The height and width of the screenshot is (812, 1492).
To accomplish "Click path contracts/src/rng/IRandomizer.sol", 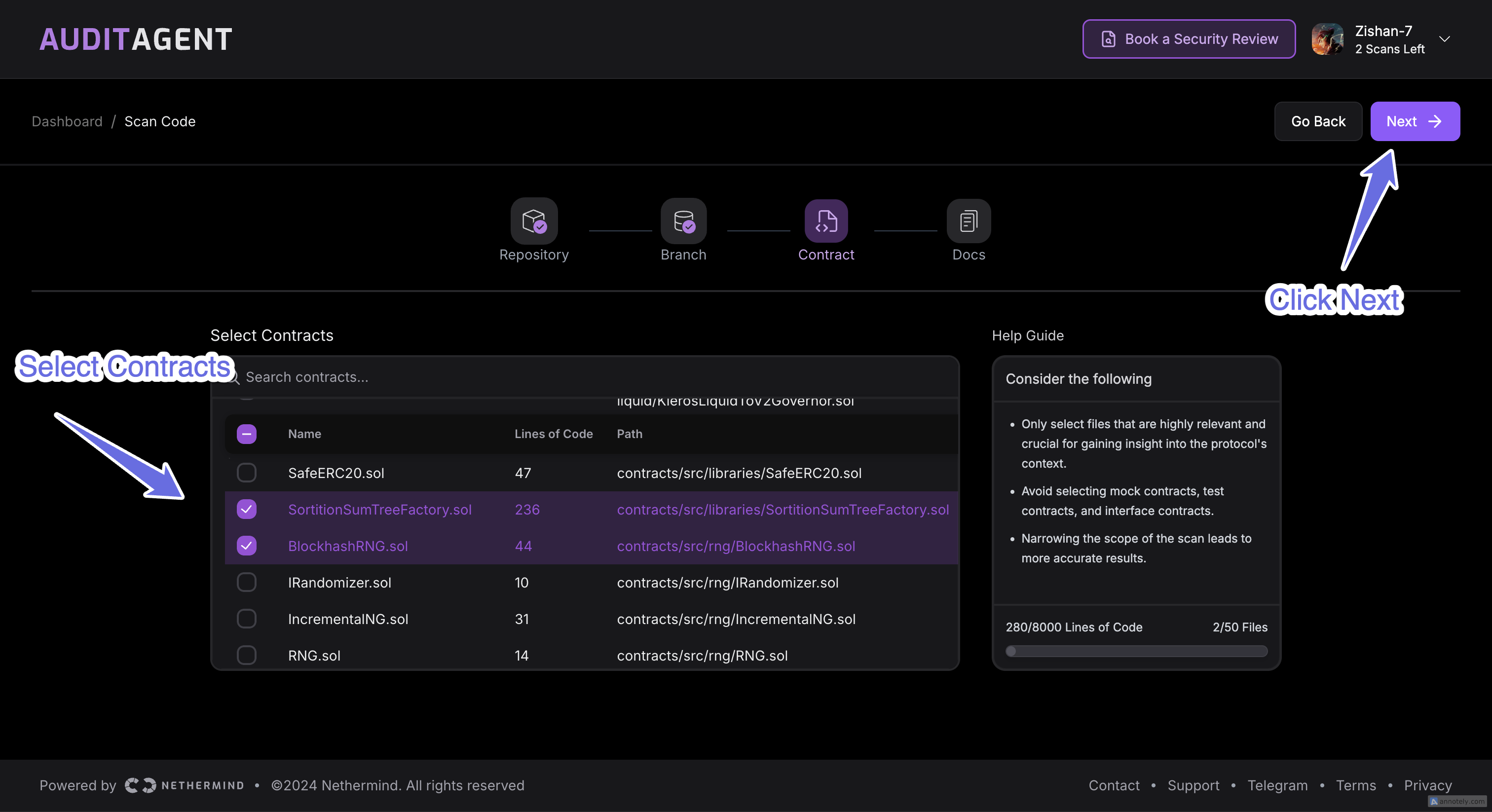I will click(727, 582).
